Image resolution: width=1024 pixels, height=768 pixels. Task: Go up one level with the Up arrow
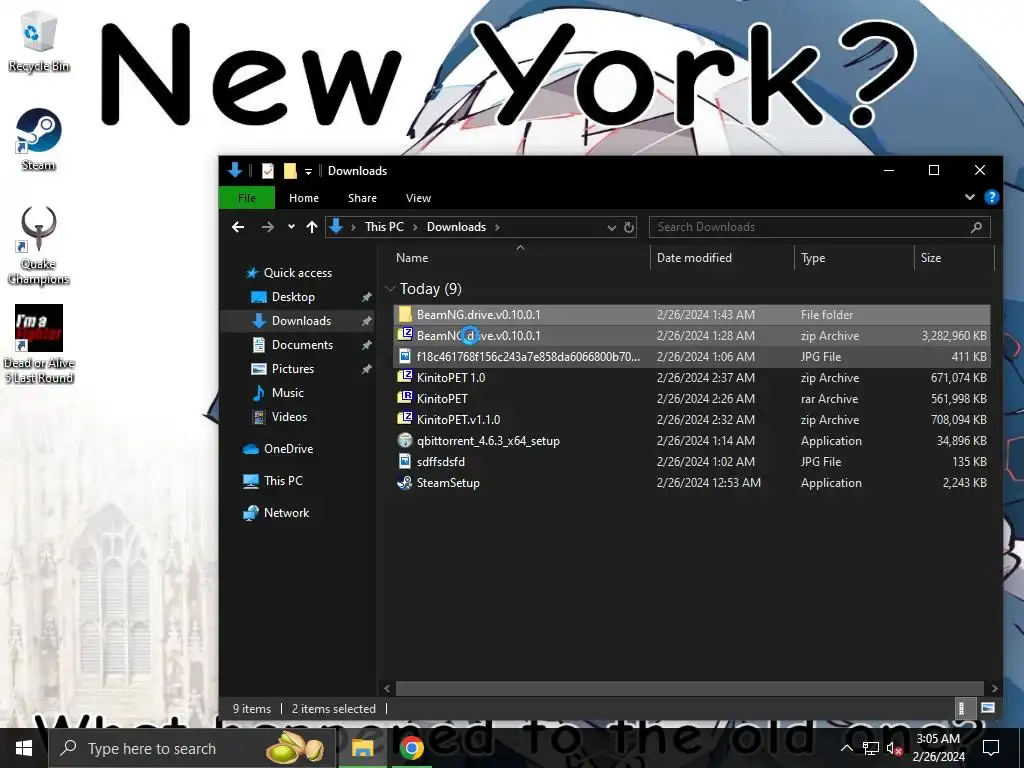click(x=312, y=227)
